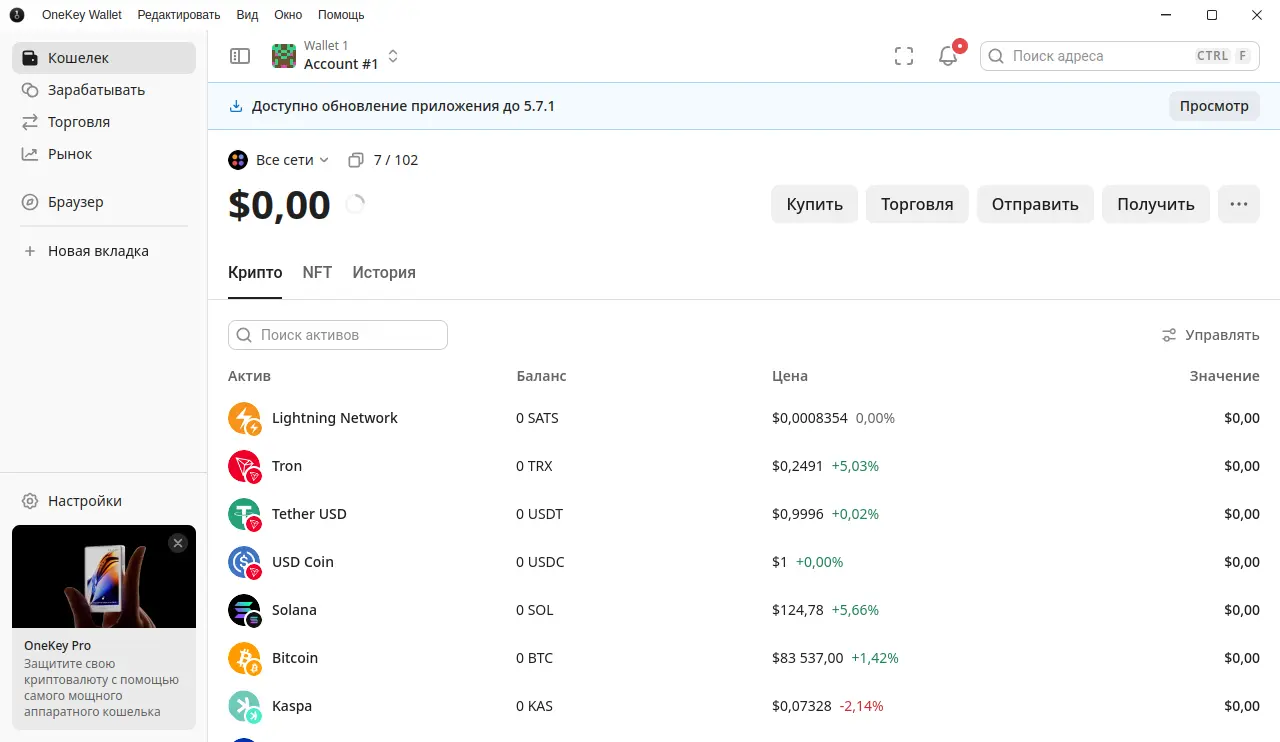This screenshot has height=742, width=1280.
Task: Click the all-networks colored dots icon
Action: pos(238,160)
